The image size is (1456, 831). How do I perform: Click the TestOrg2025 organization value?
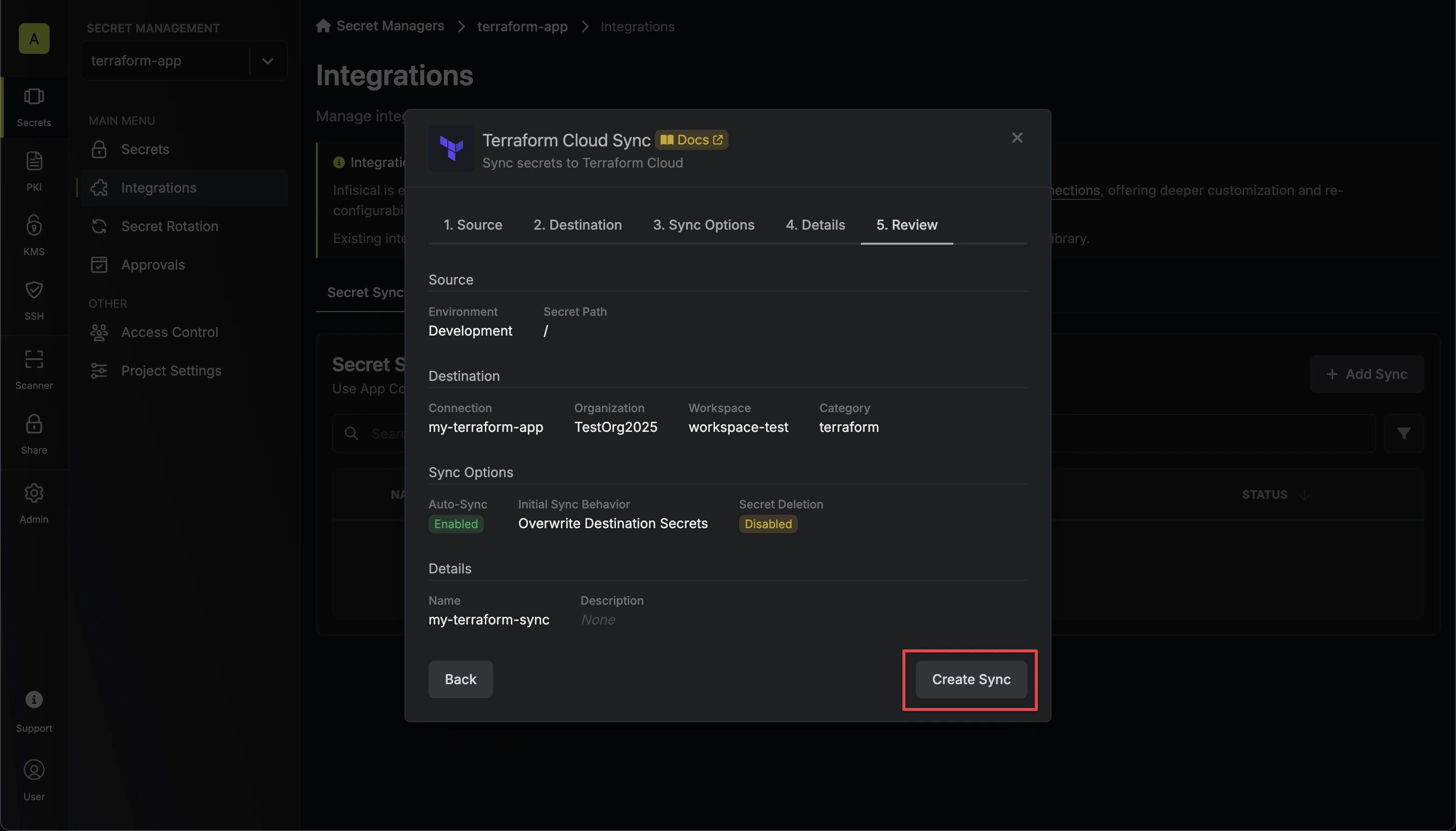[x=615, y=427]
